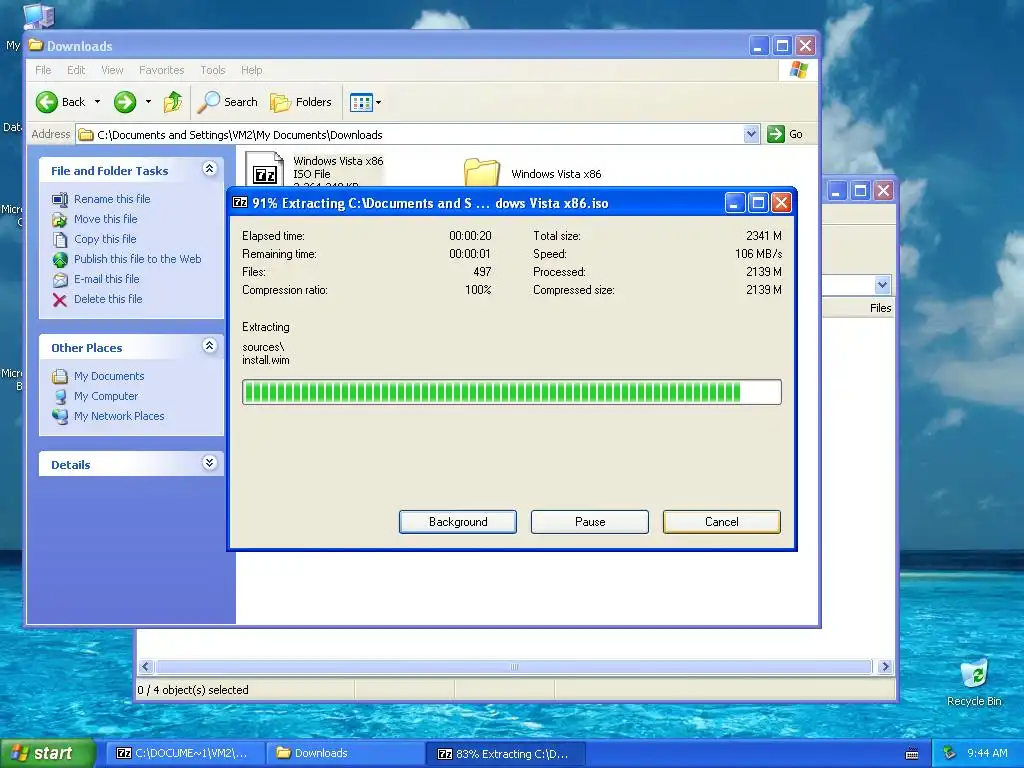
Task: Click the keyboard icon near tray
Action: [912, 754]
